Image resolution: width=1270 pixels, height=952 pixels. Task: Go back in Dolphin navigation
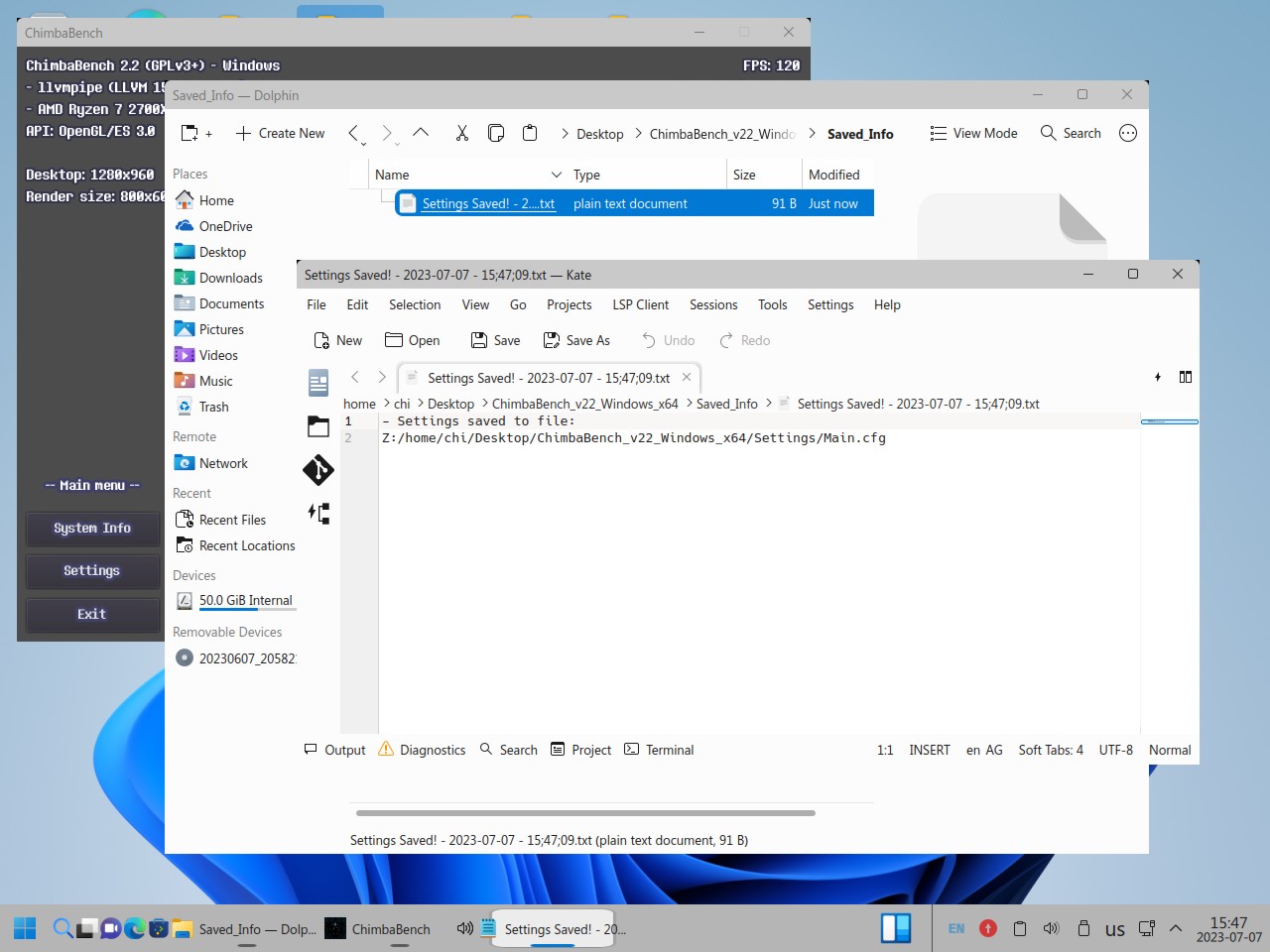tap(355, 133)
